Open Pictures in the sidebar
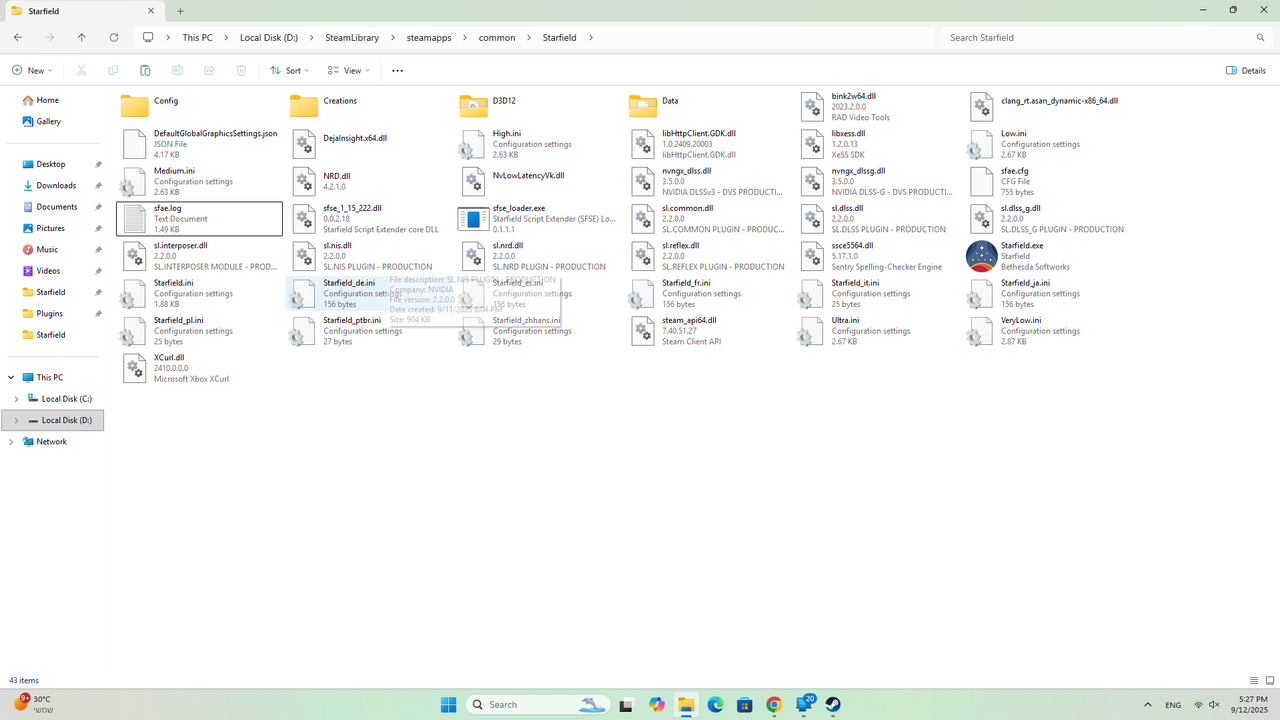 51,228
